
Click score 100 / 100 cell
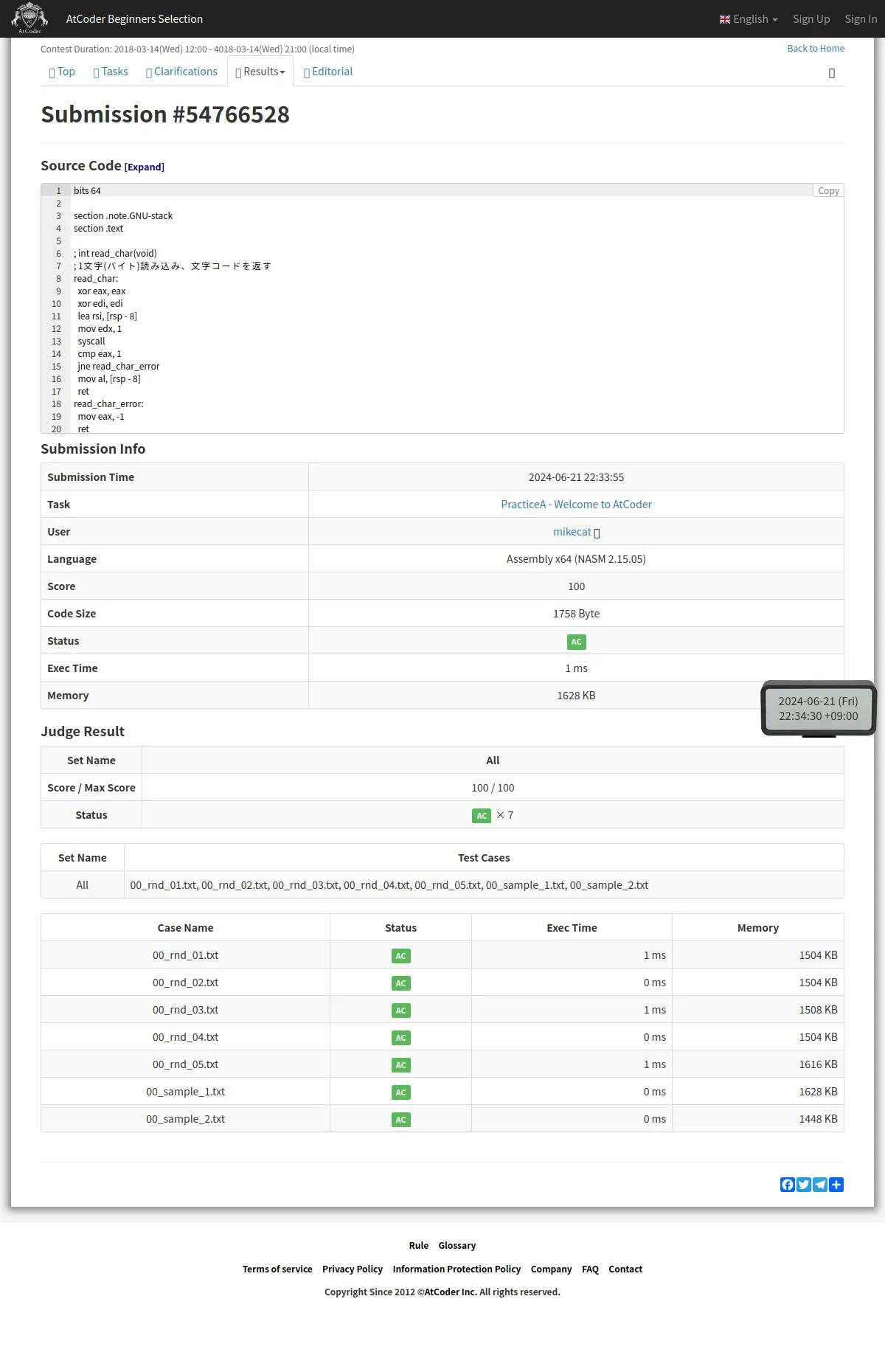493,788
